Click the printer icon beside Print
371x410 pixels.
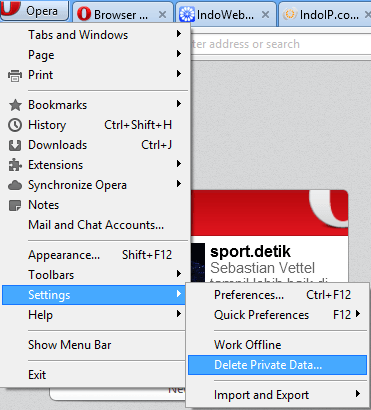point(15,75)
